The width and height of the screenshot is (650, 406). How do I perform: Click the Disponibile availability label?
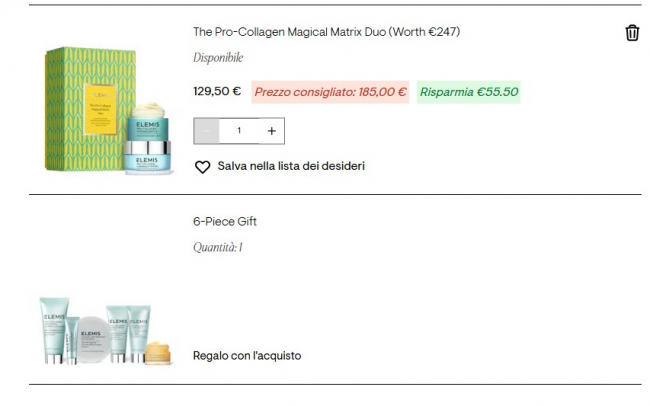point(218,58)
